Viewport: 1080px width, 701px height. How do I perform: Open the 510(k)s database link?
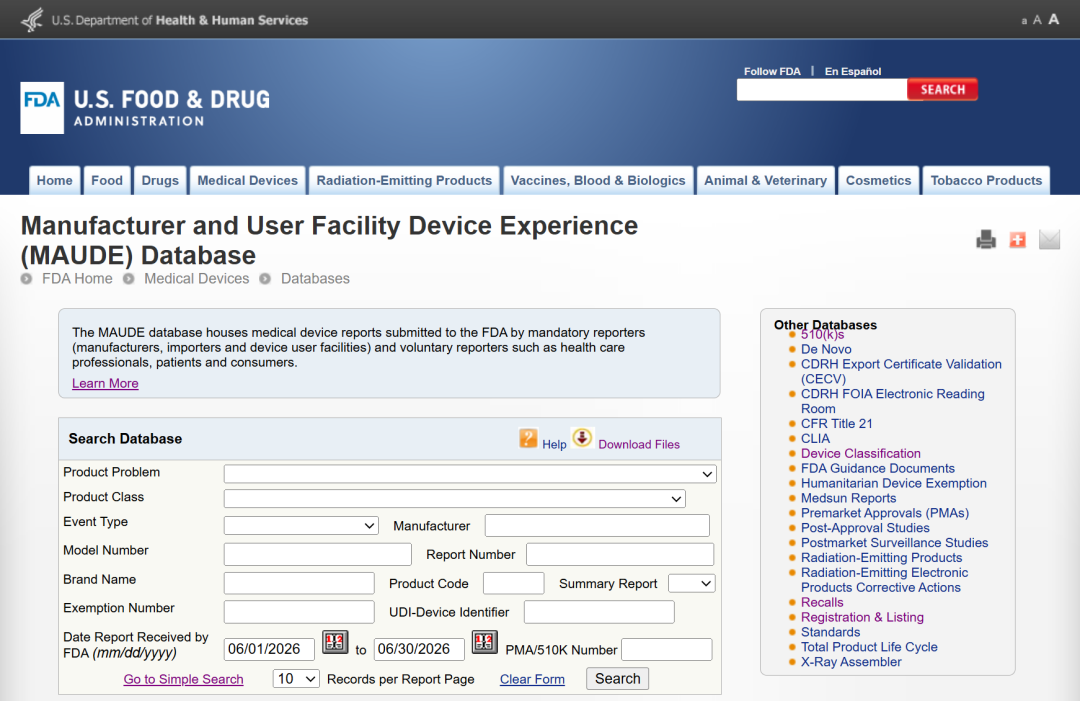click(822, 335)
